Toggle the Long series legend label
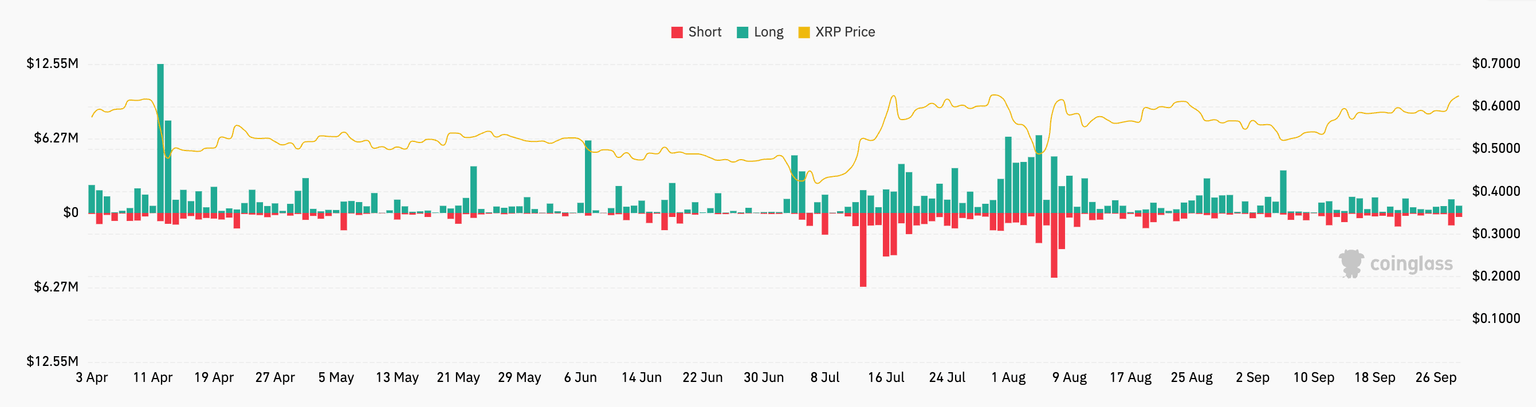This screenshot has width=1536, height=407. 769,32
